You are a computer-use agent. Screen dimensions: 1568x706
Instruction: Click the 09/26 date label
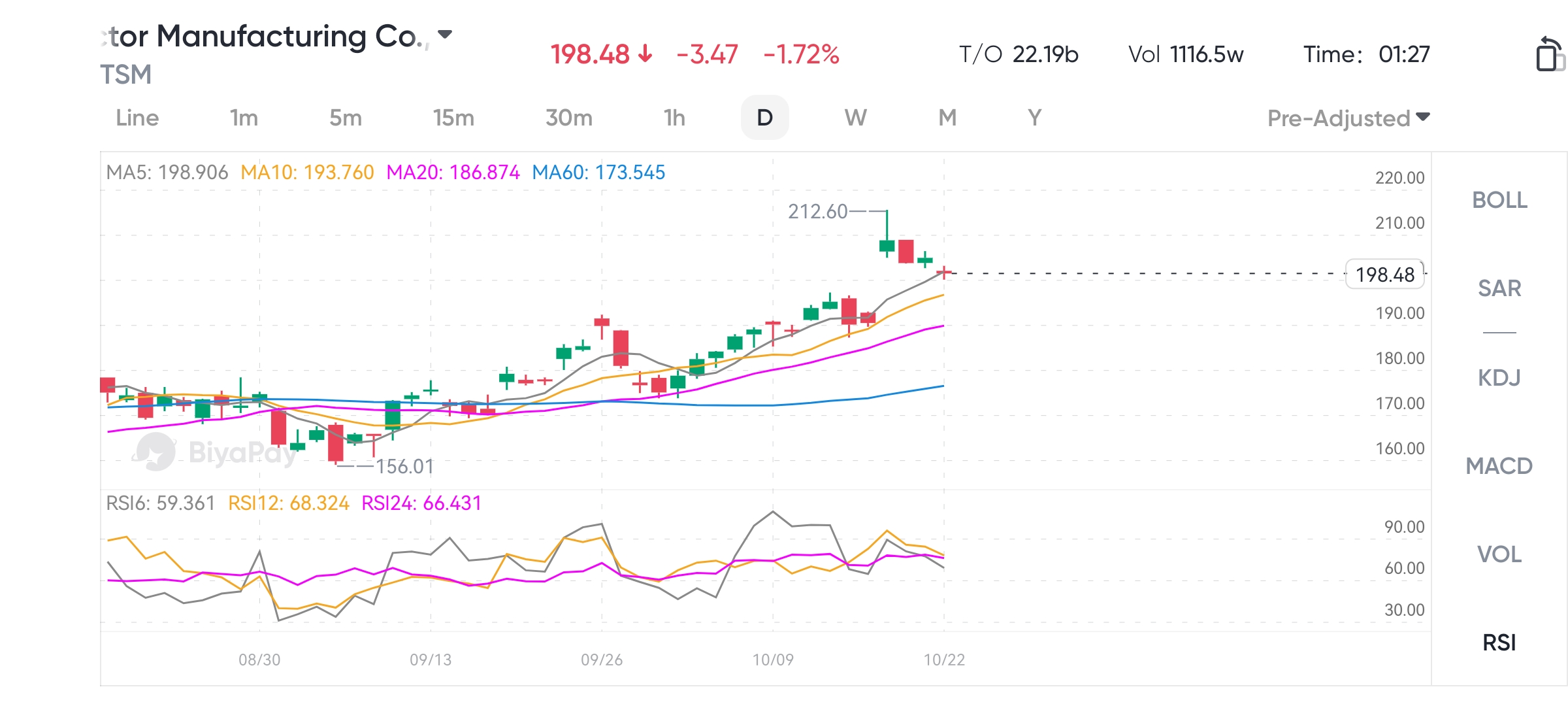(602, 660)
